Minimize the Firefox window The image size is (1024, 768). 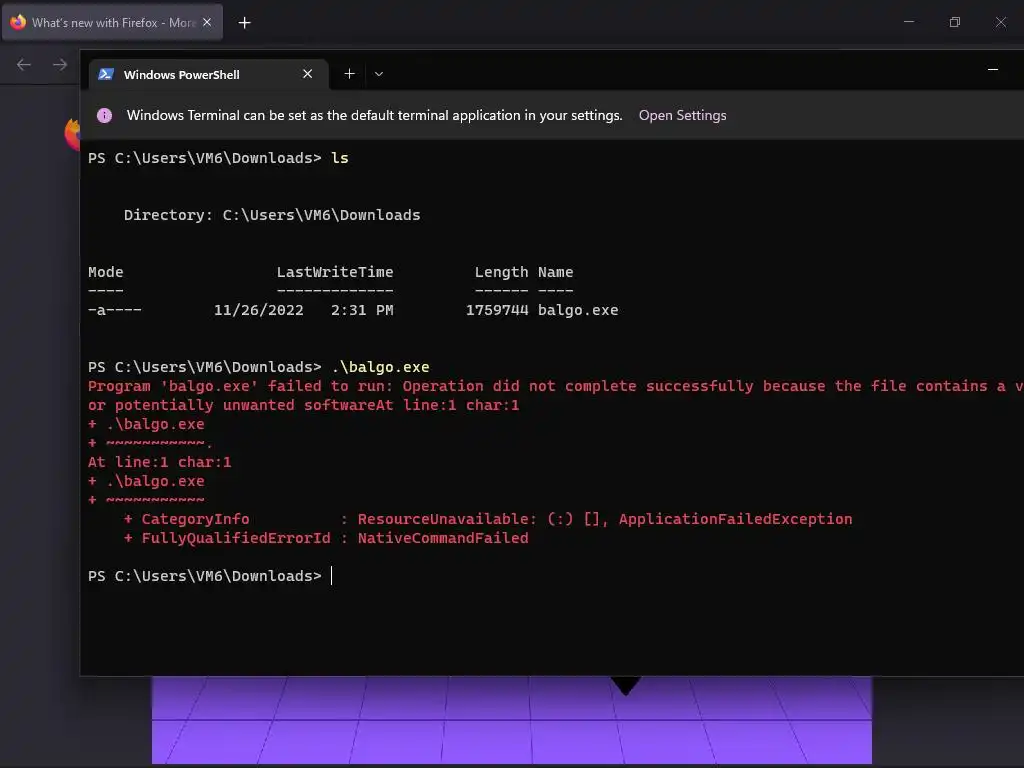pyautogui.click(x=908, y=22)
